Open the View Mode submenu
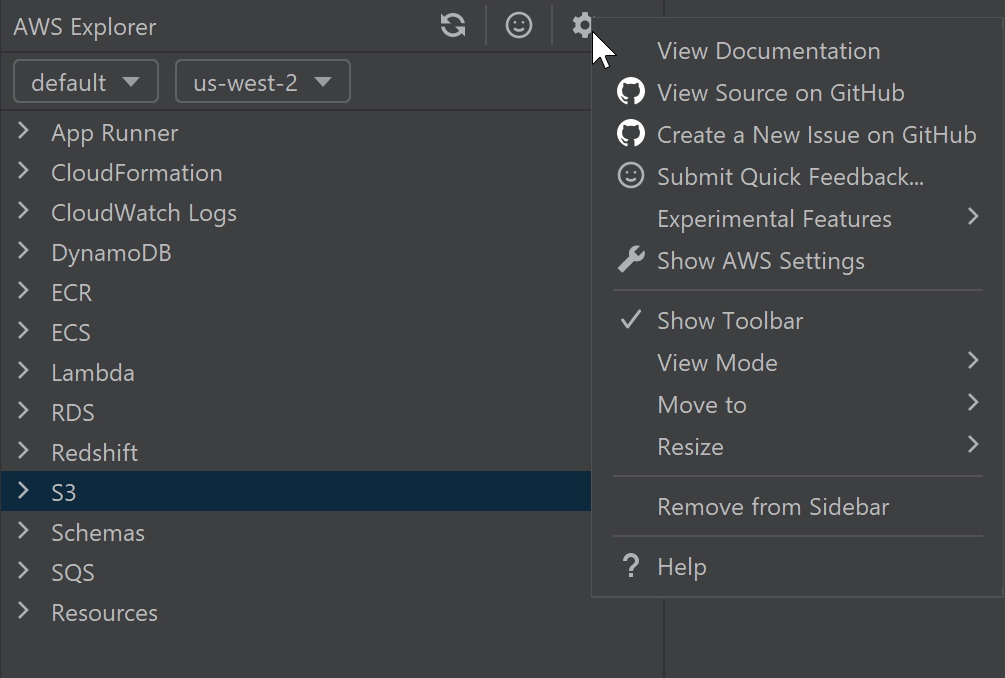The image size is (1005, 678). (x=717, y=363)
